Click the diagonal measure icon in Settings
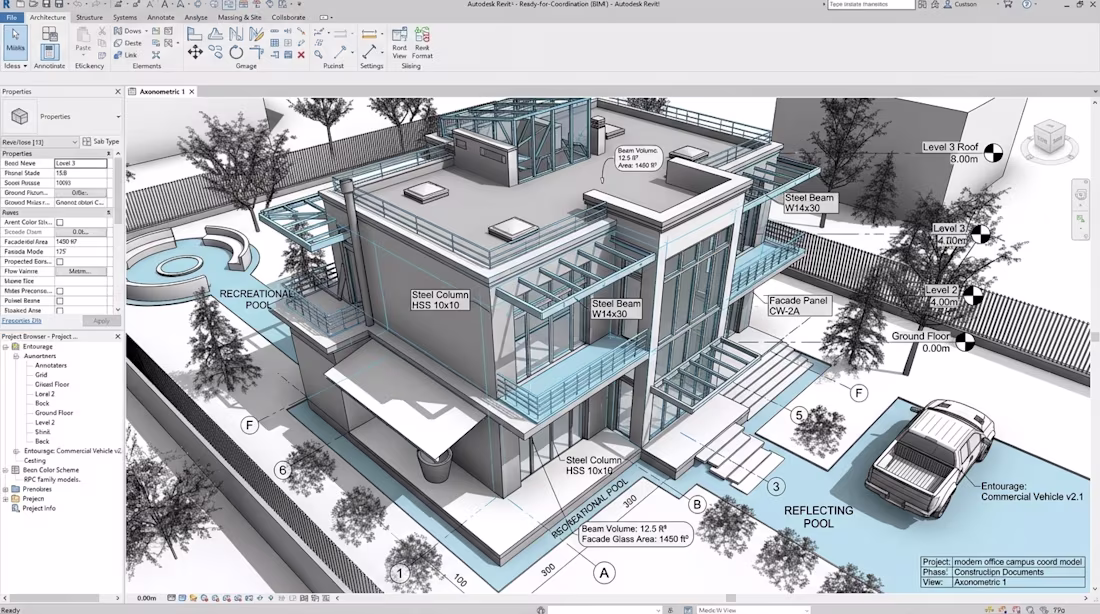The height and width of the screenshot is (614, 1100). (x=369, y=52)
